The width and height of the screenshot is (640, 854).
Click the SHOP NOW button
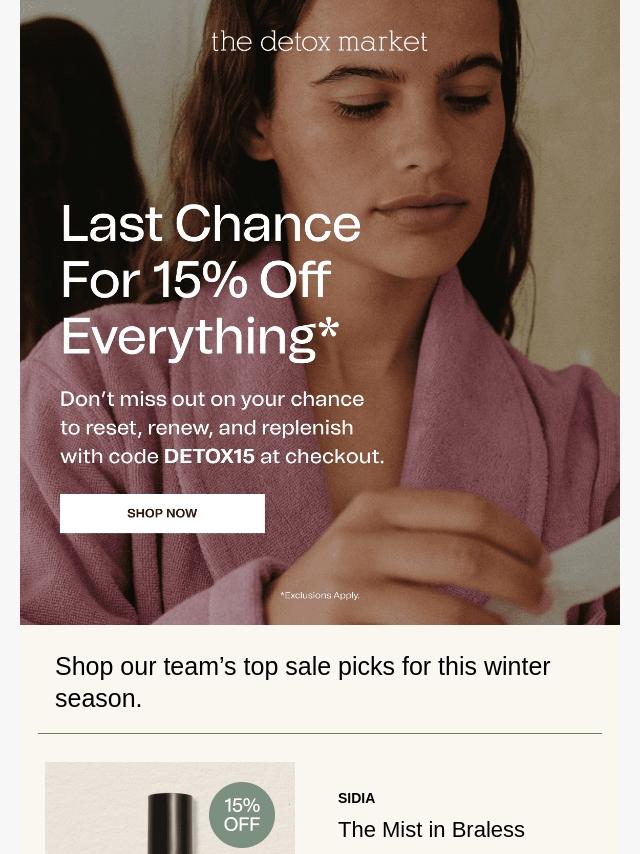tap(162, 513)
